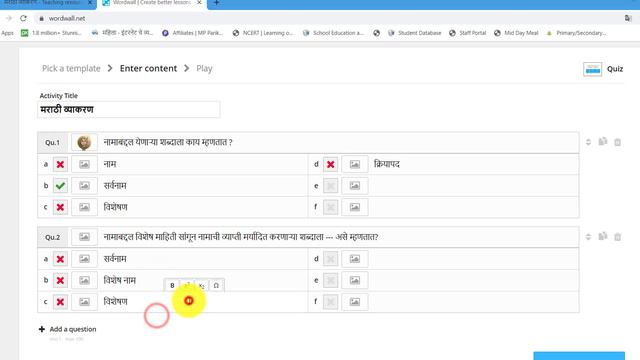Screen dimensions: 640x360
Task: Add image to Qu.1 answer e
Action: [x=354, y=186]
